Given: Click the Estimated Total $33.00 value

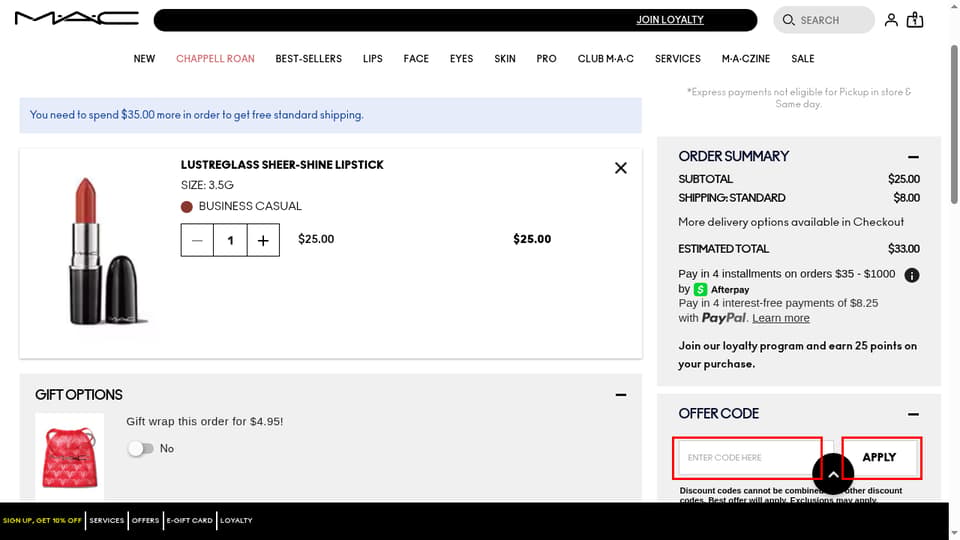Looking at the screenshot, I should (x=904, y=249).
